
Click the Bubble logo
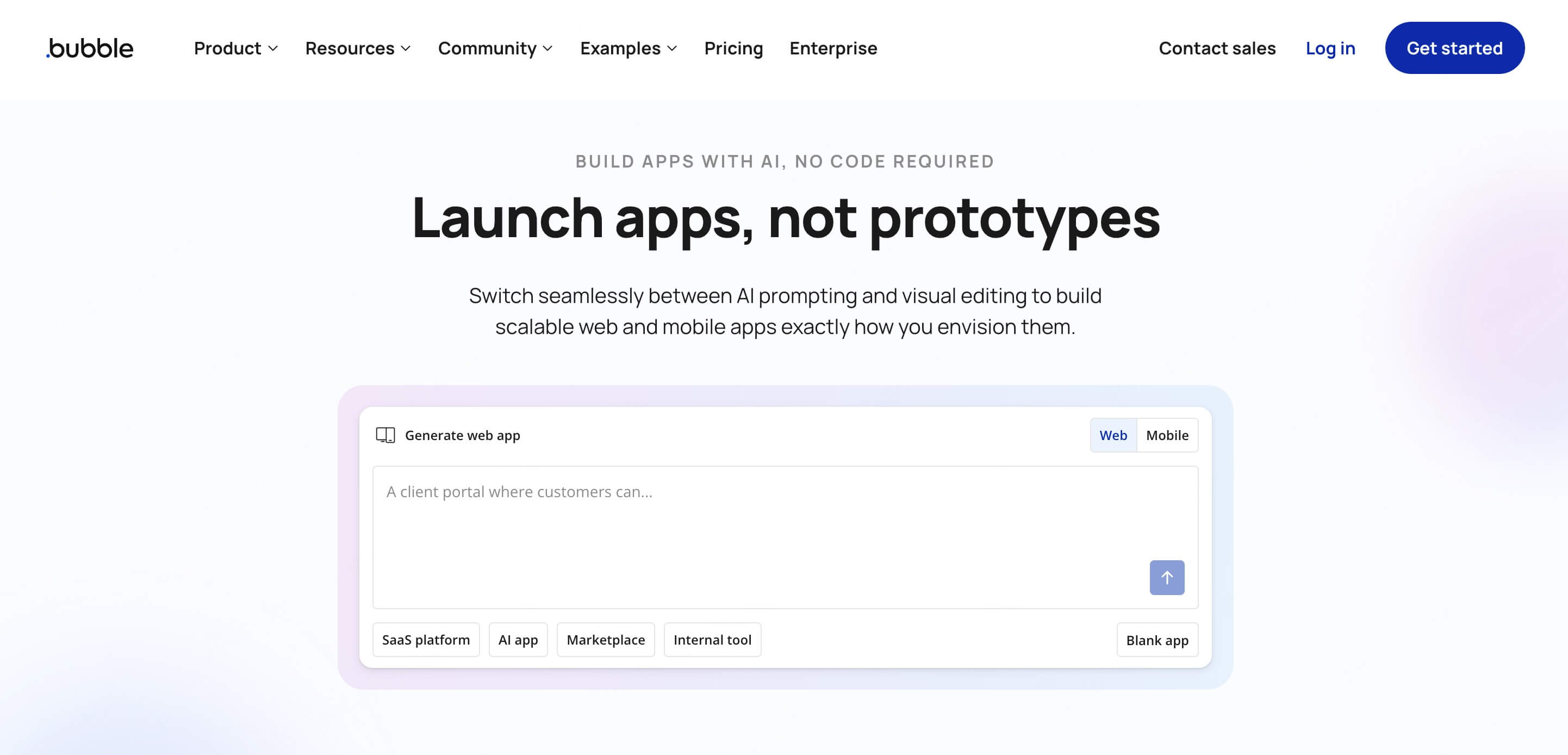pos(90,48)
